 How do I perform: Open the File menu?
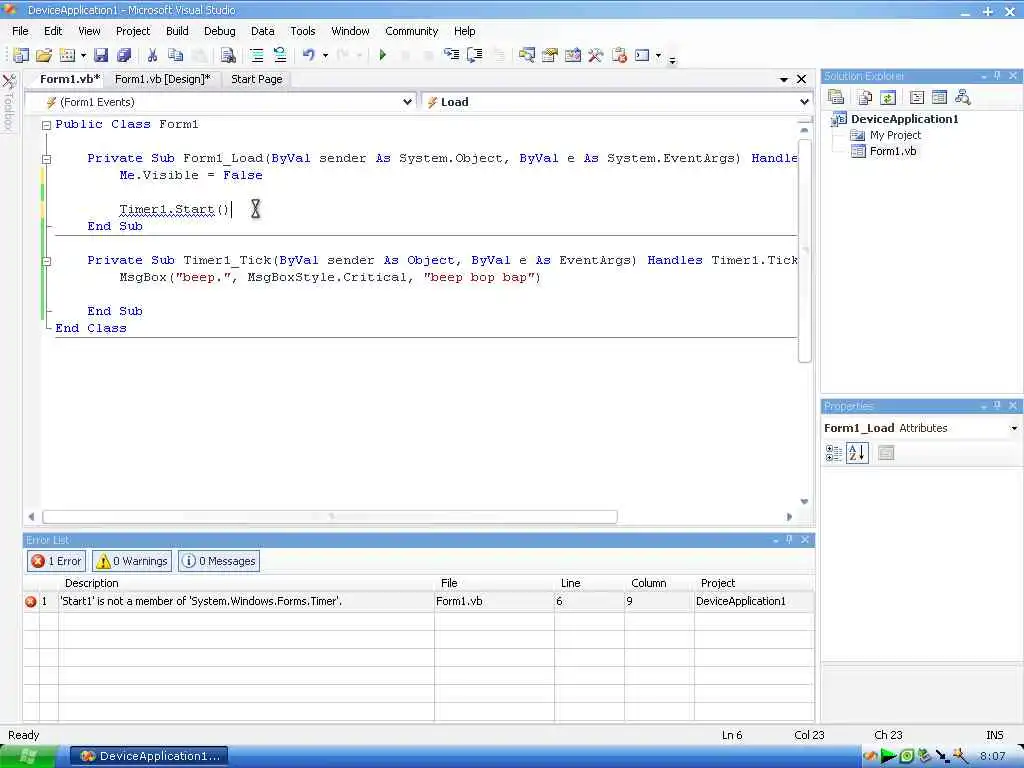[20, 31]
